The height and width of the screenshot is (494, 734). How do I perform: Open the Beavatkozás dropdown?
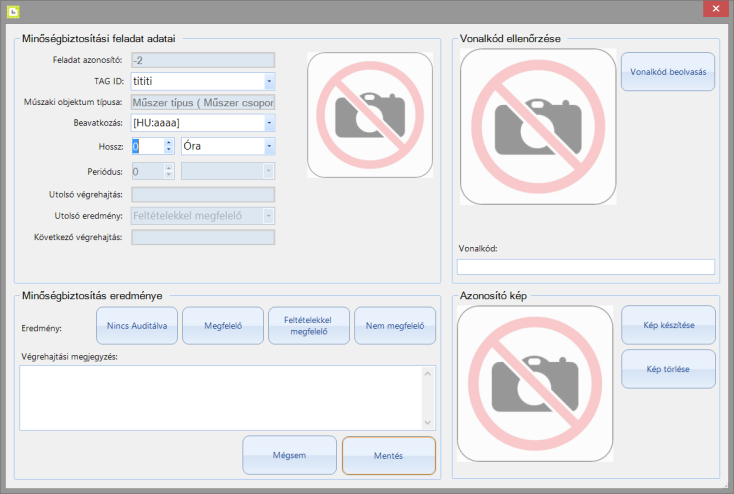(269, 123)
